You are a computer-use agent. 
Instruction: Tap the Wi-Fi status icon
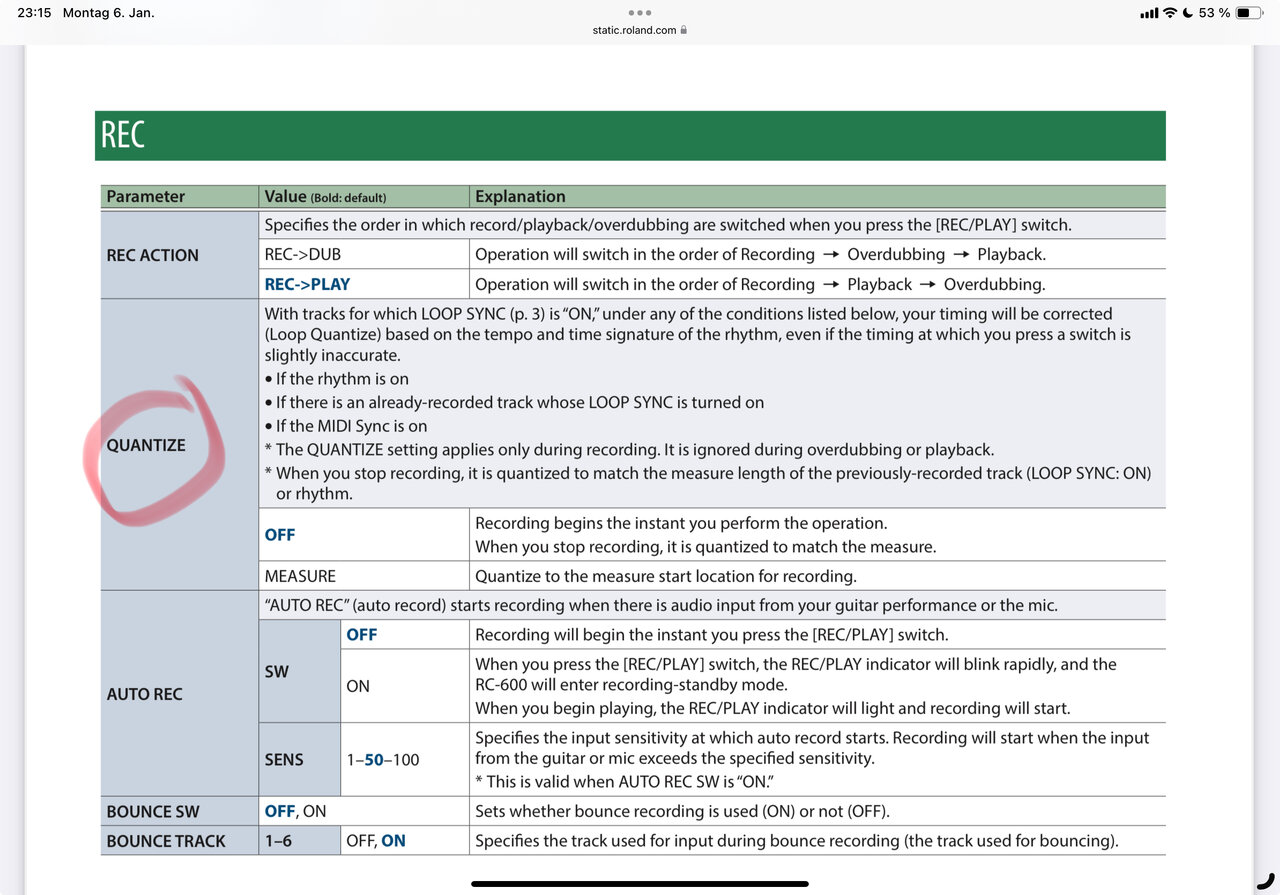(x=1169, y=13)
